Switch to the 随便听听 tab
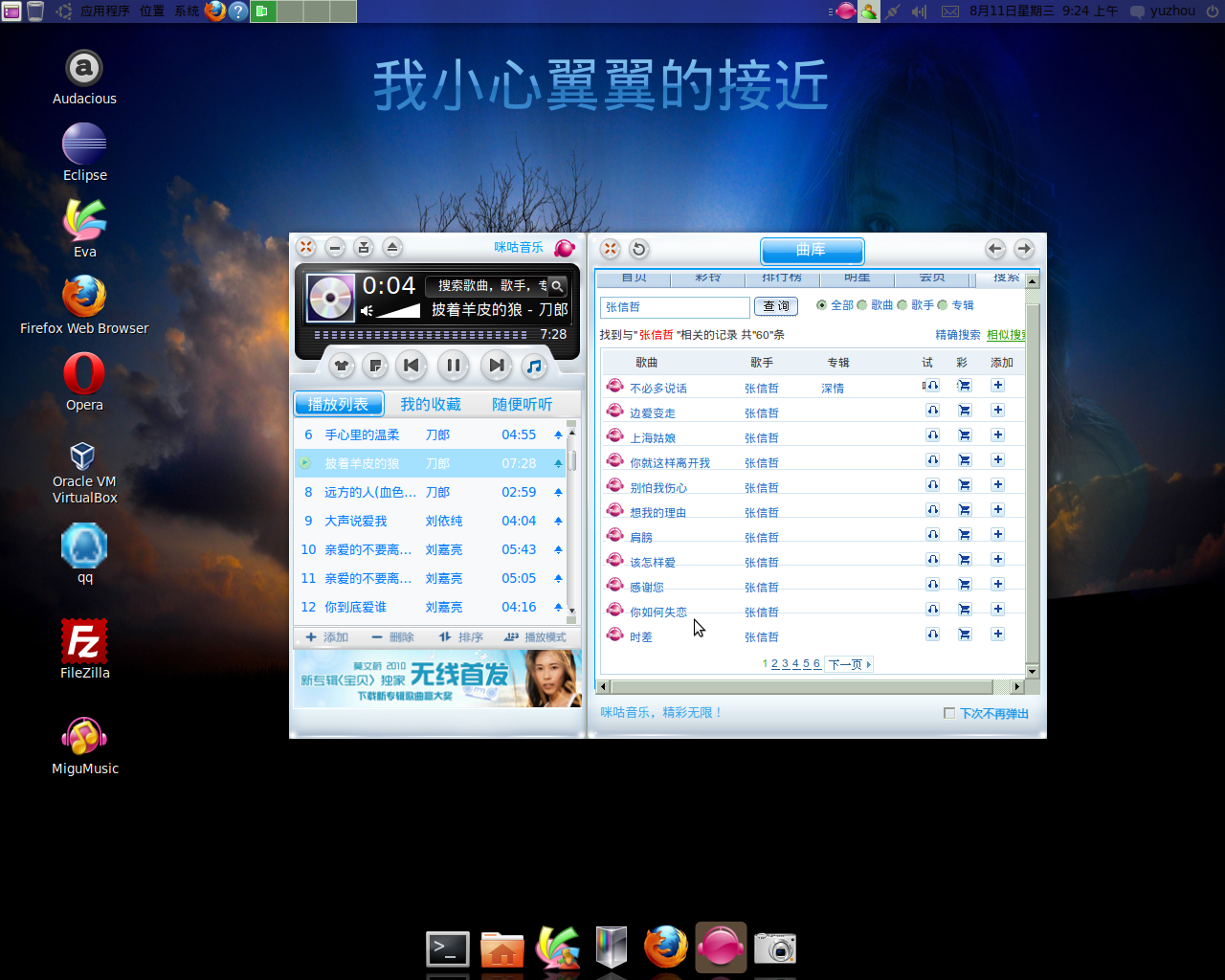The image size is (1225, 980). click(x=522, y=404)
